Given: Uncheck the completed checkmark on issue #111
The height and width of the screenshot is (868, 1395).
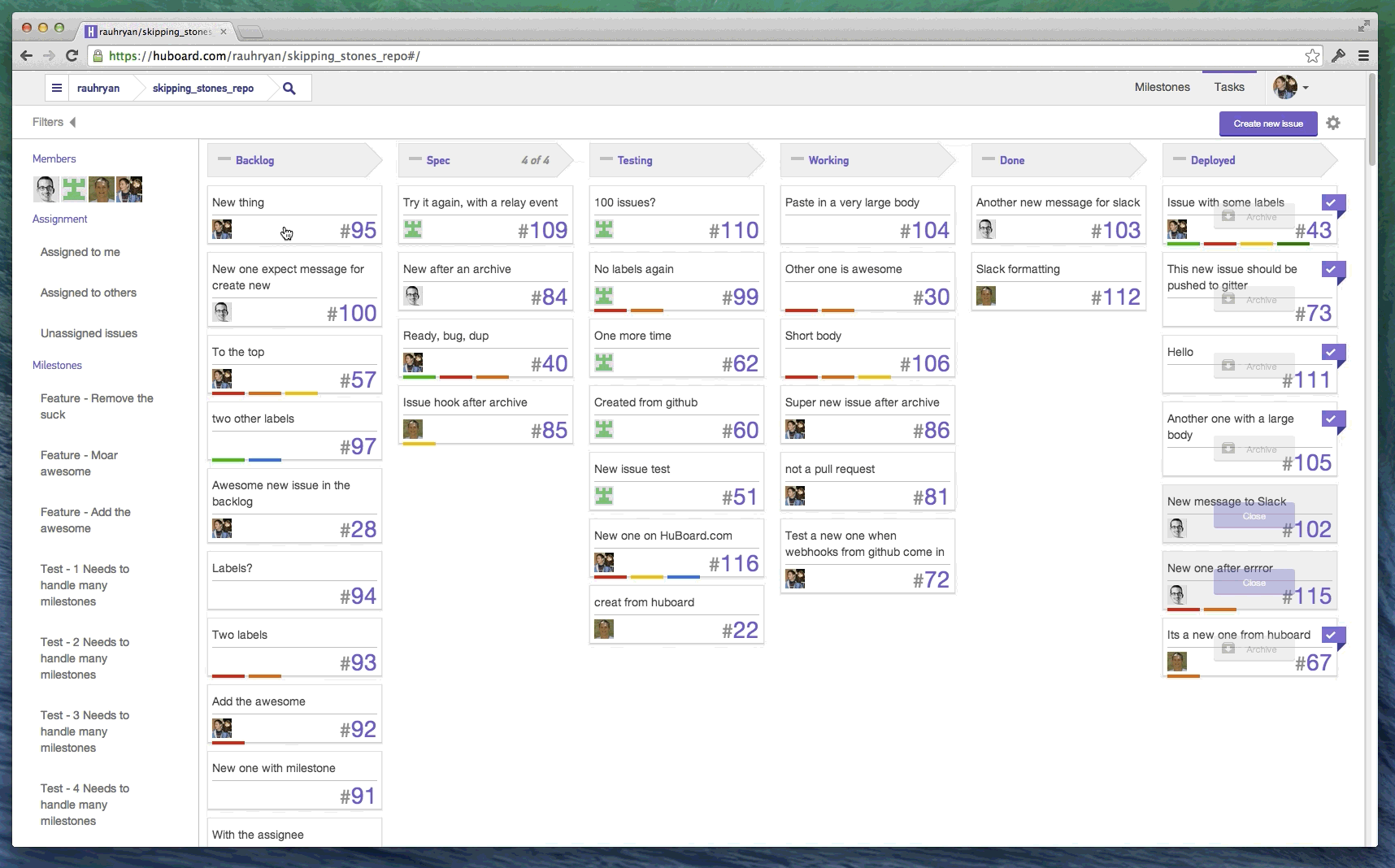Looking at the screenshot, I should pos(1332,353).
